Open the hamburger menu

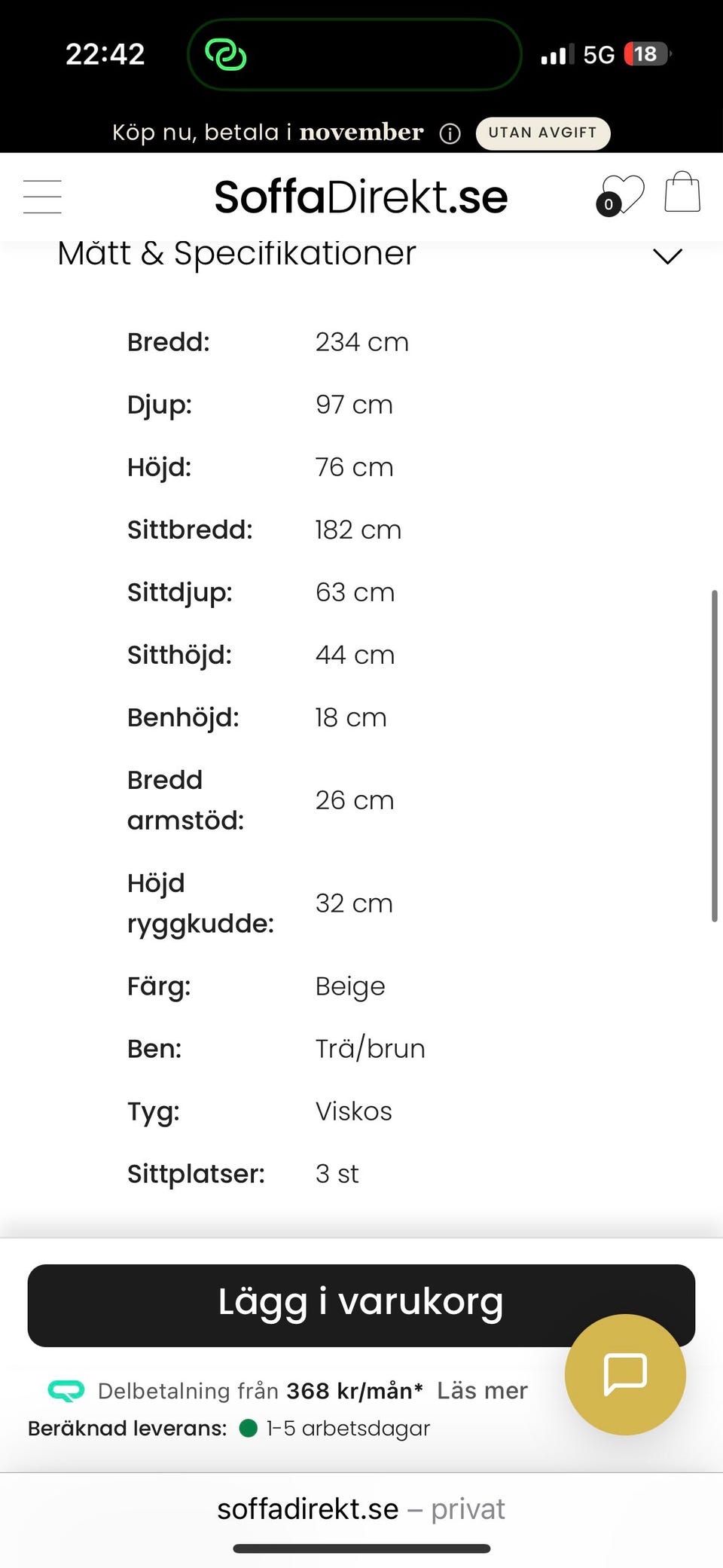42,197
